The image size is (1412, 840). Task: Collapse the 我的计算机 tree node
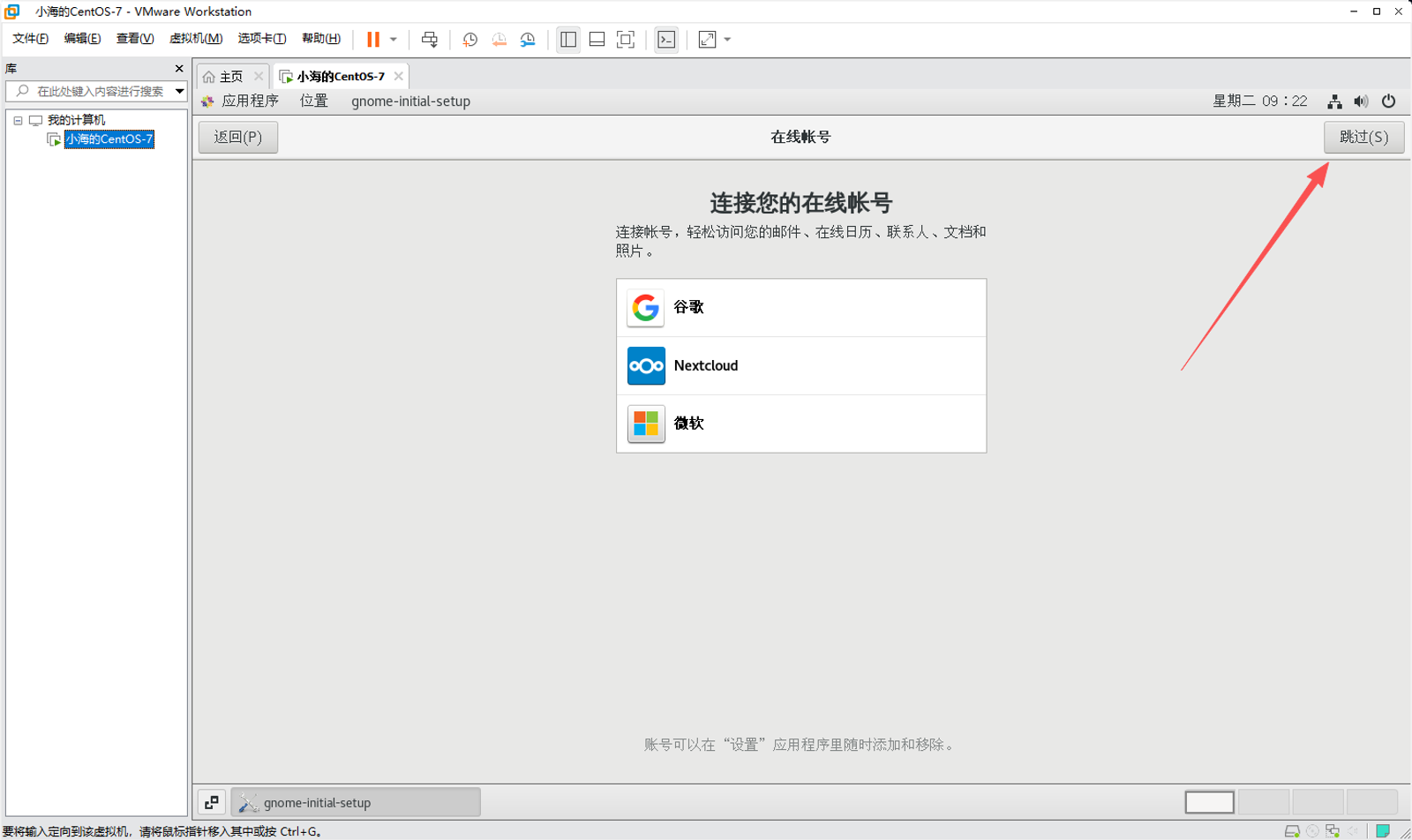point(18,121)
